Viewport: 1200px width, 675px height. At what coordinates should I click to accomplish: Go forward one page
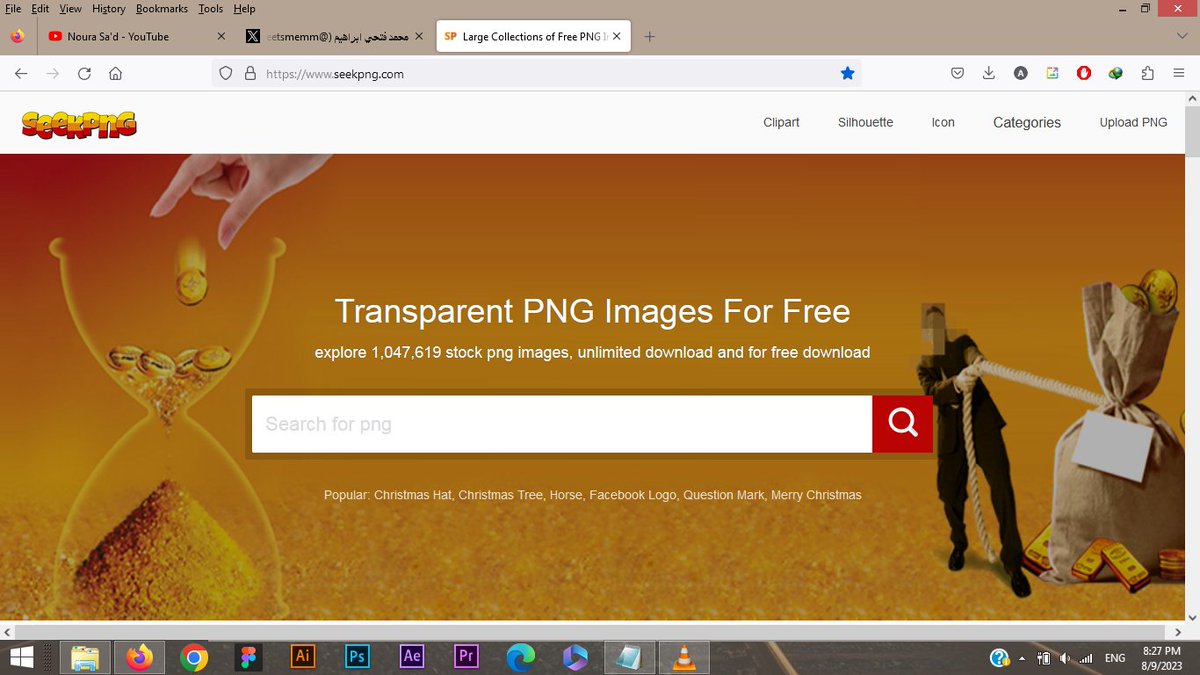53,73
